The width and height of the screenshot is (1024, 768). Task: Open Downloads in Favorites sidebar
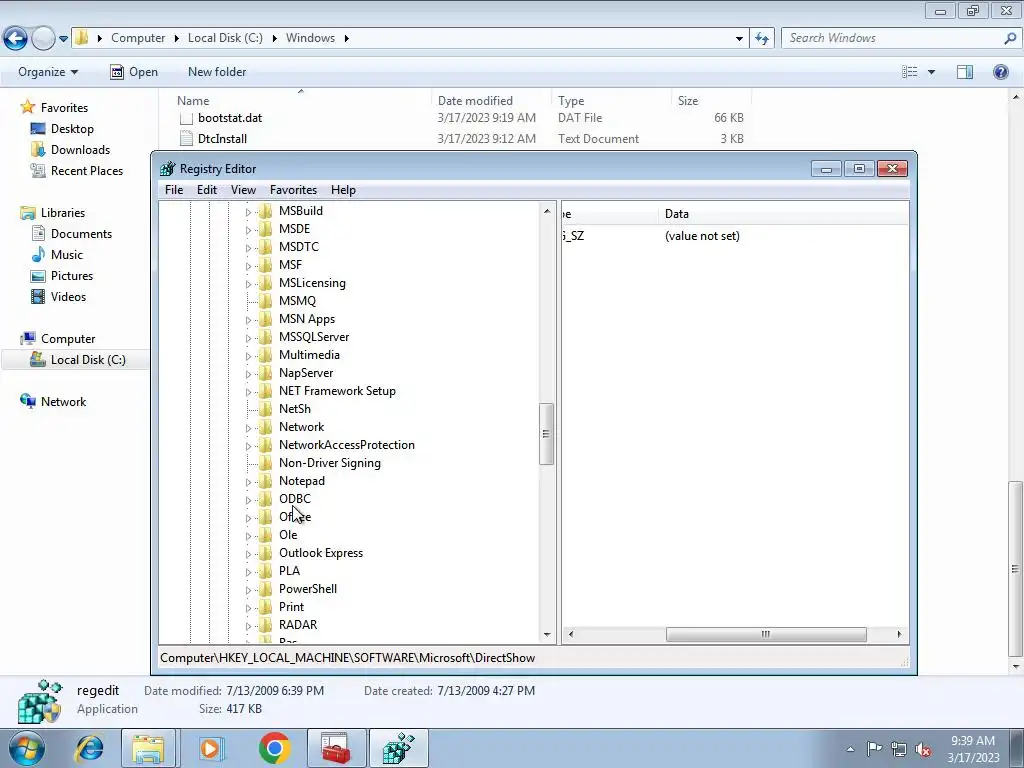[80, 150]
